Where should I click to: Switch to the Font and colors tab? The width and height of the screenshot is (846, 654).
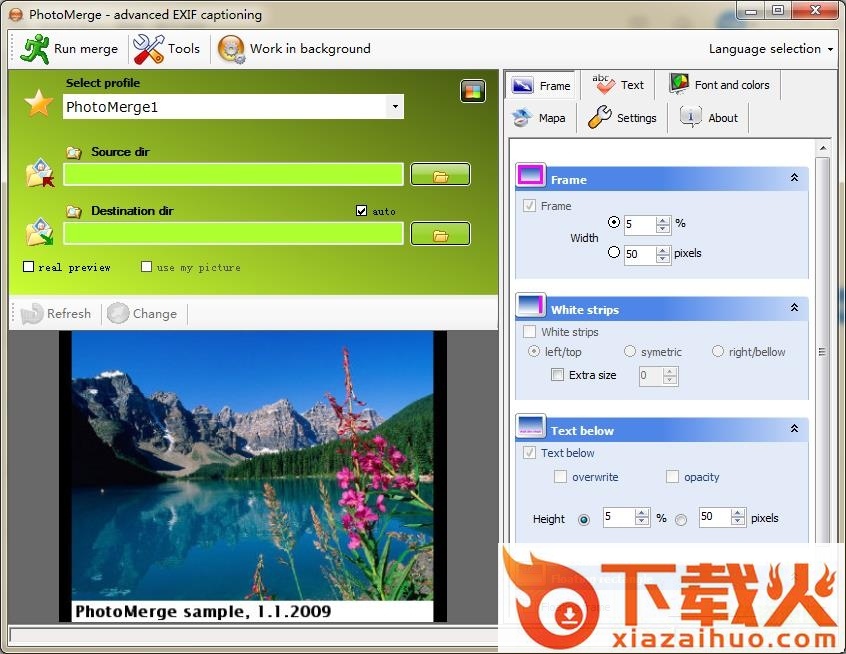(719, 85)
